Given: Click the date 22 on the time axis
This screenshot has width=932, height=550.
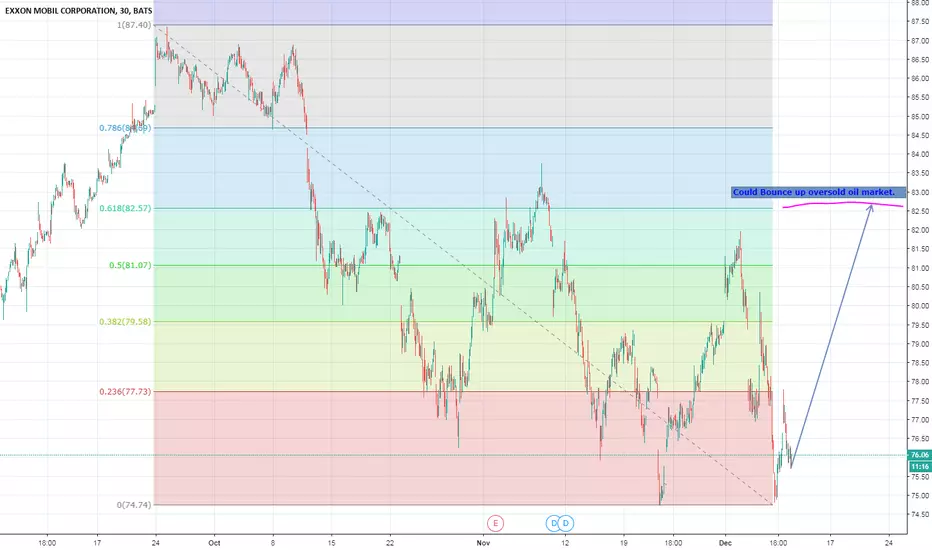Looking at the screenshot, I should (390, 543).
